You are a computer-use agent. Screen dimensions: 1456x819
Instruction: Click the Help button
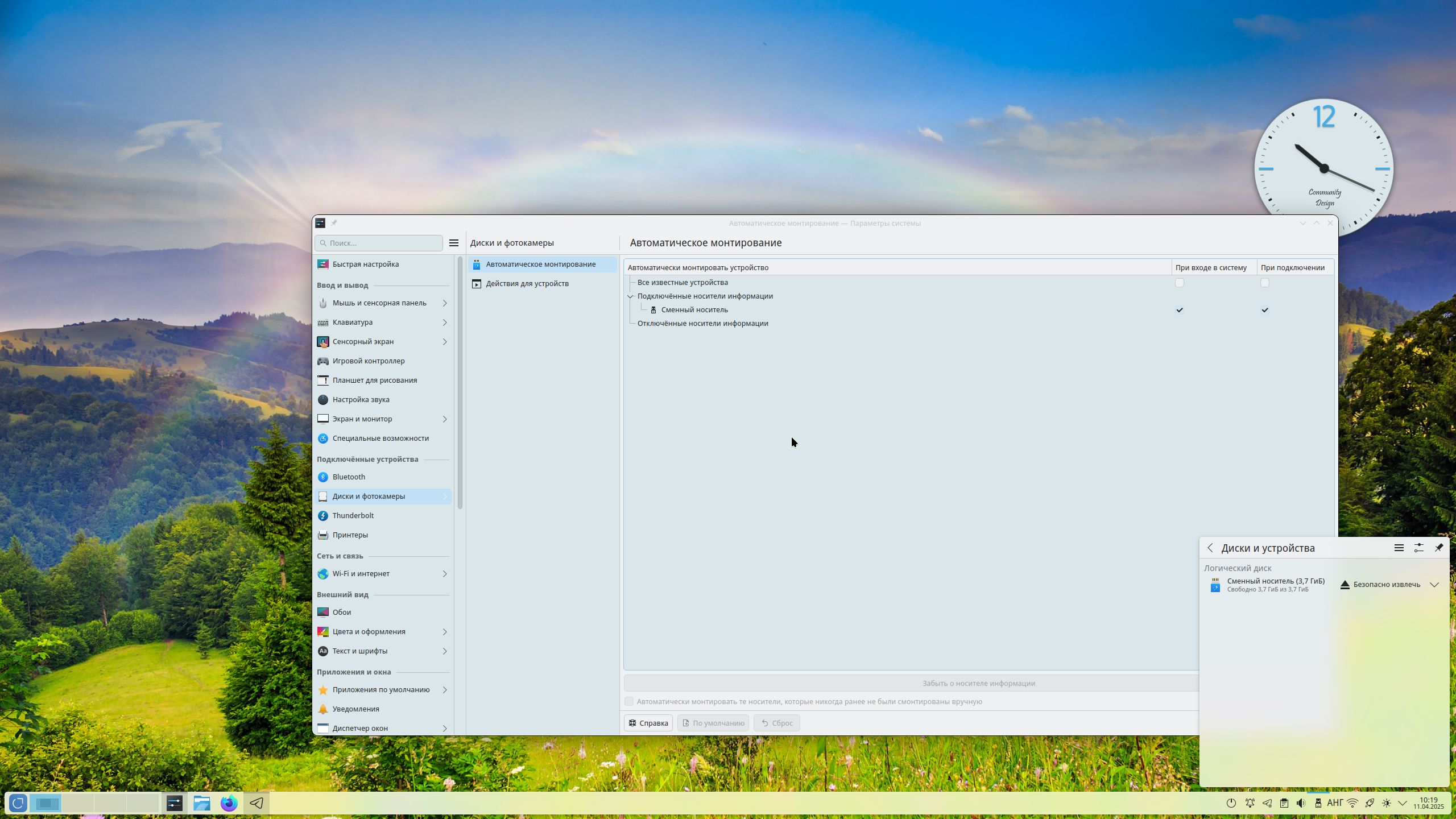click(648, 723)
